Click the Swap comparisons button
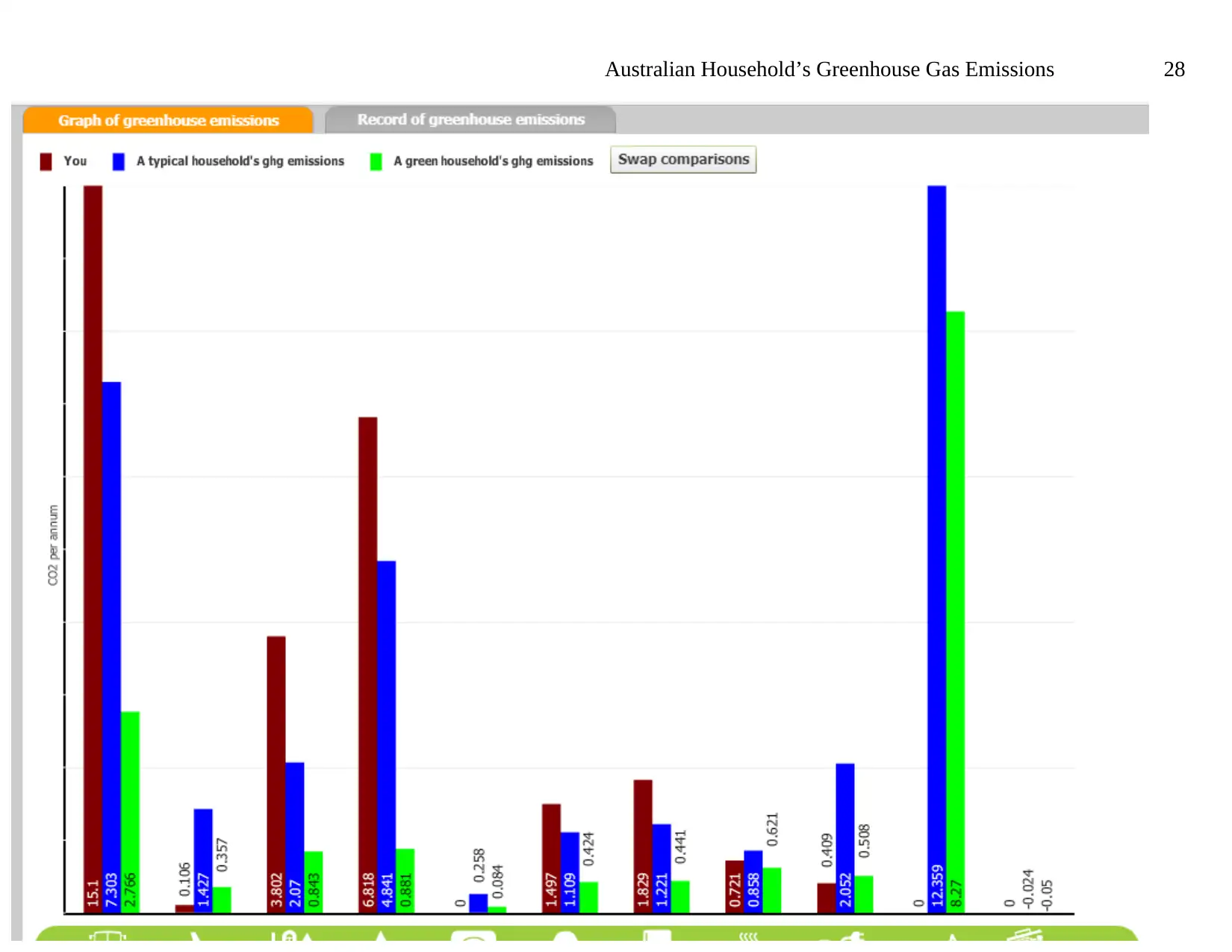1232x952 pixels. click(683, 160)
